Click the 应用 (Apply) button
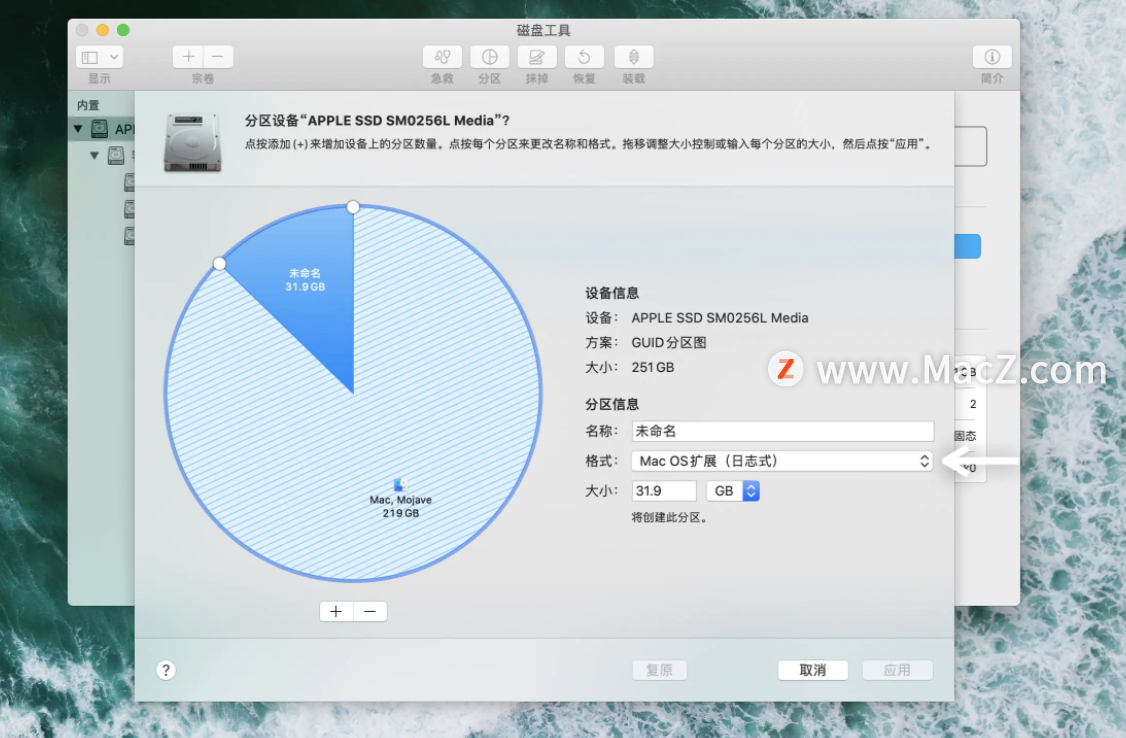The width and height of the screenshot is (1126, 738). [897, 670]
